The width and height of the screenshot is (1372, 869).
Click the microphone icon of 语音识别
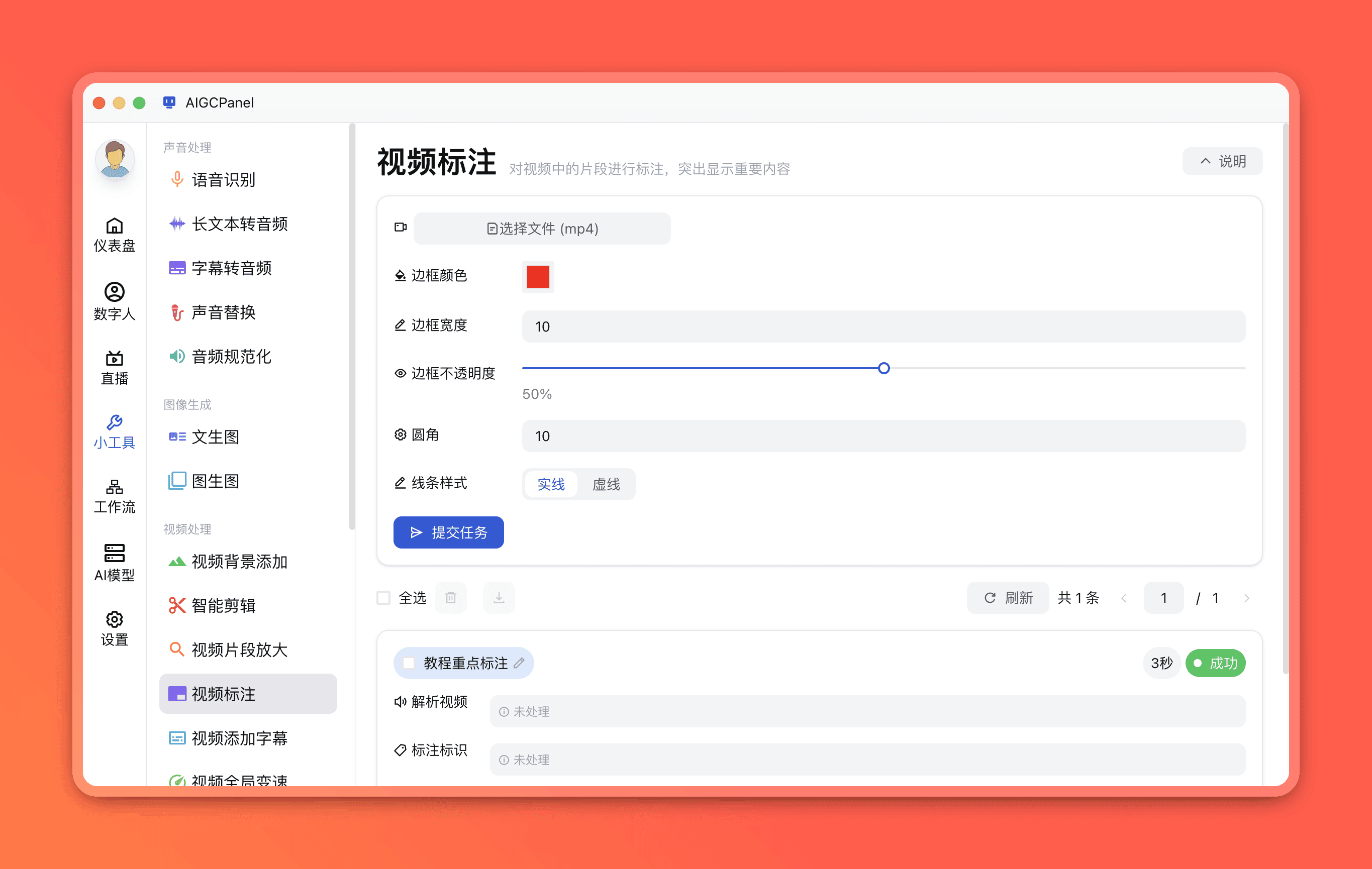click(177, 179)
